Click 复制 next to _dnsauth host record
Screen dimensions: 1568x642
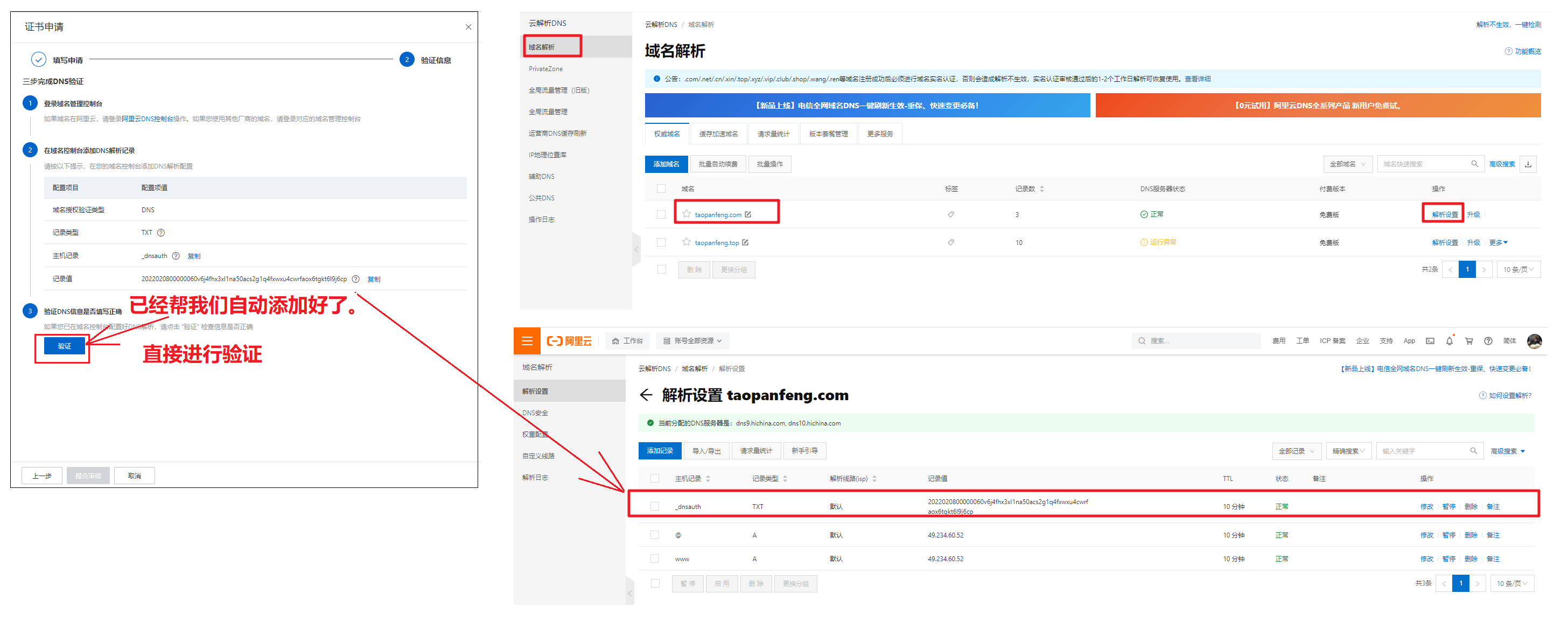[193, 256]
